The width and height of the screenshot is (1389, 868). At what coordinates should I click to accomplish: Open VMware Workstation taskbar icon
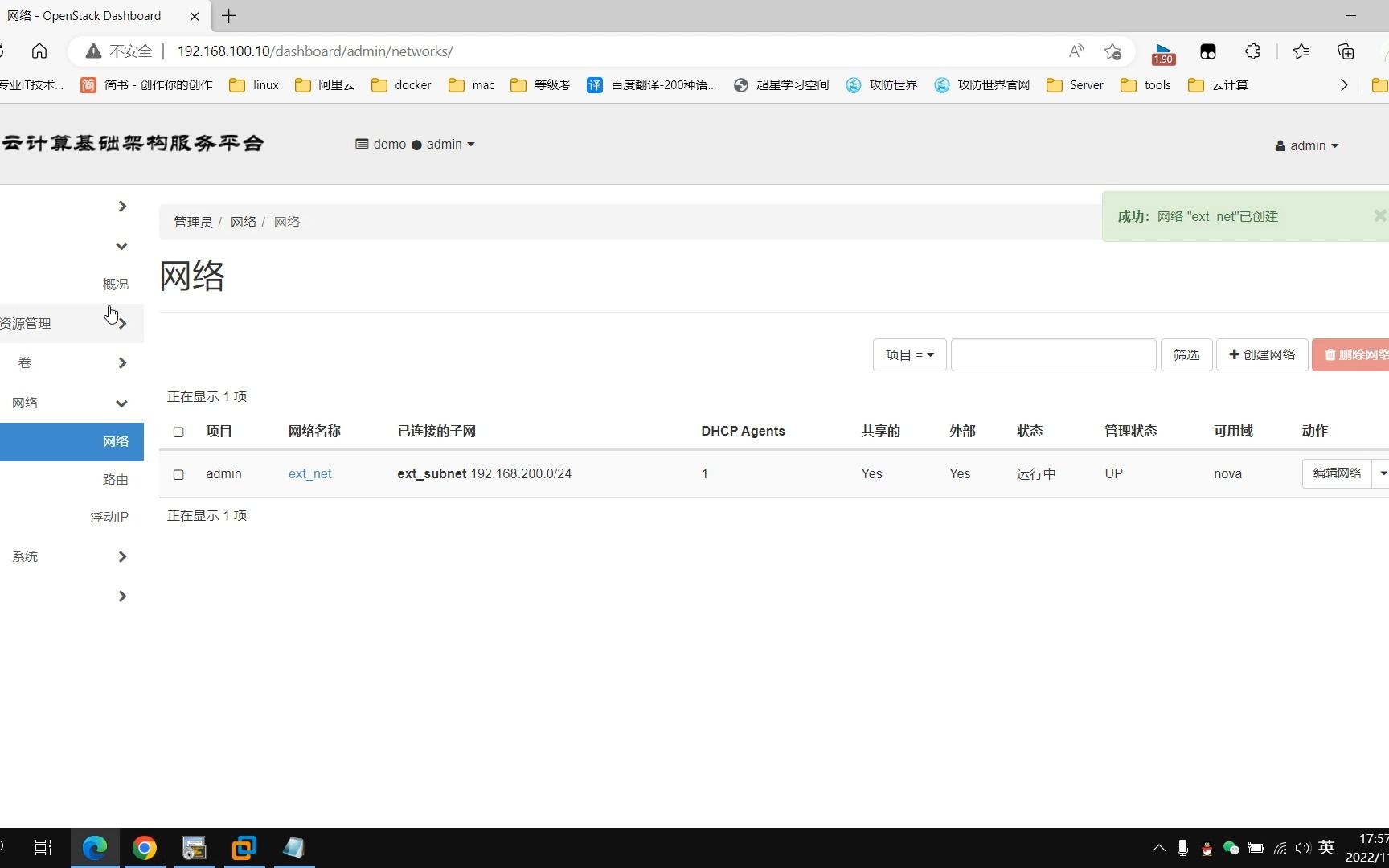[244, 848]
